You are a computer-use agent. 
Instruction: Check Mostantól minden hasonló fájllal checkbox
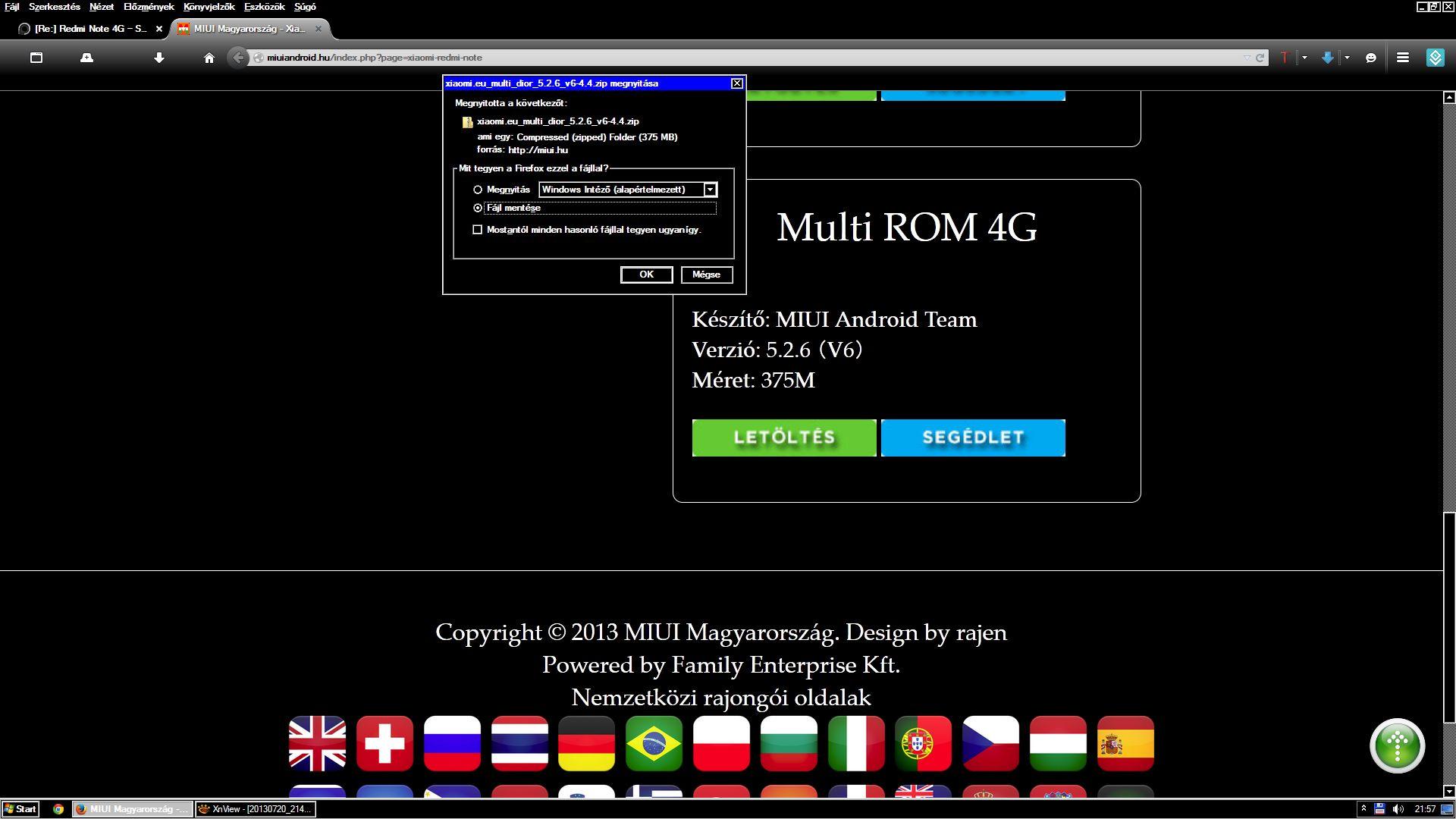478,230
